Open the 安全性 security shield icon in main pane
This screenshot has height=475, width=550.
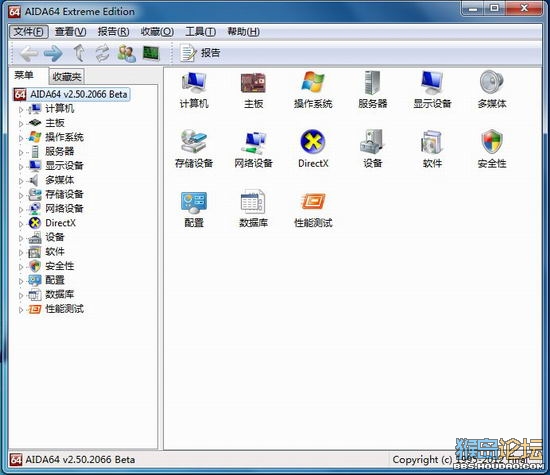click(x=492, y=149)
